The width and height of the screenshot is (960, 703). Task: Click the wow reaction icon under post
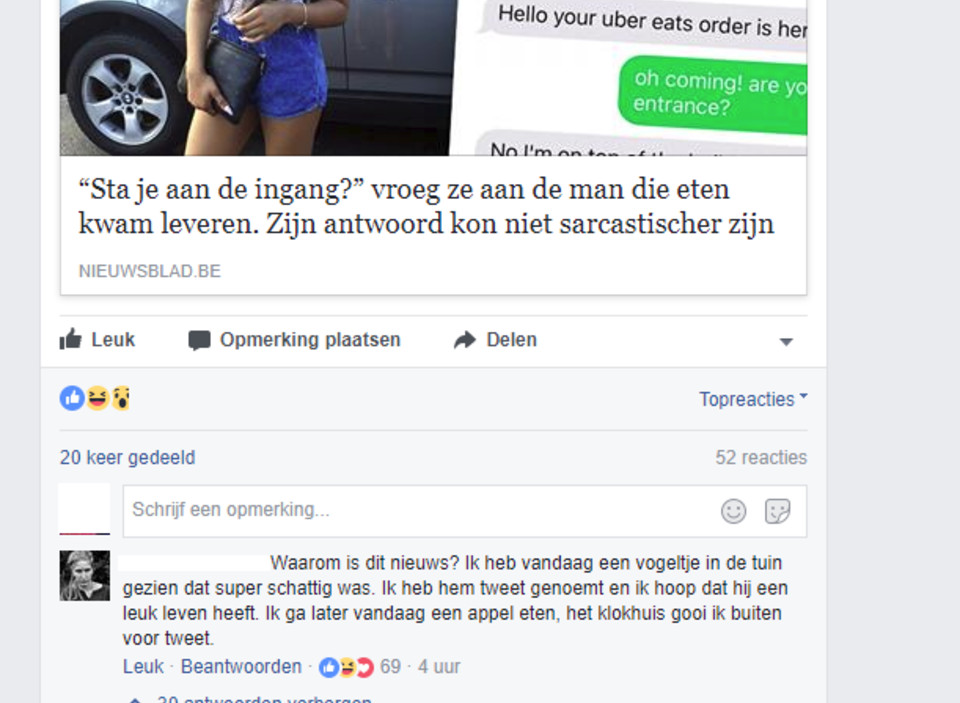coord(121,398)
